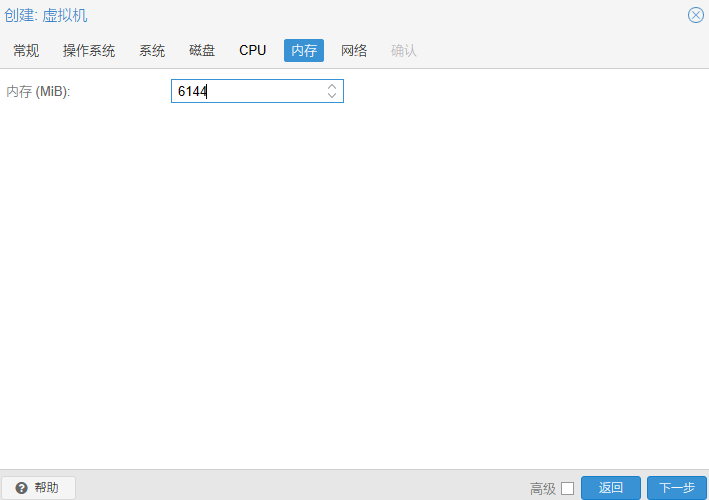
Task: Enable the 高级 advanced checkbox
Action: pos(567,488)
